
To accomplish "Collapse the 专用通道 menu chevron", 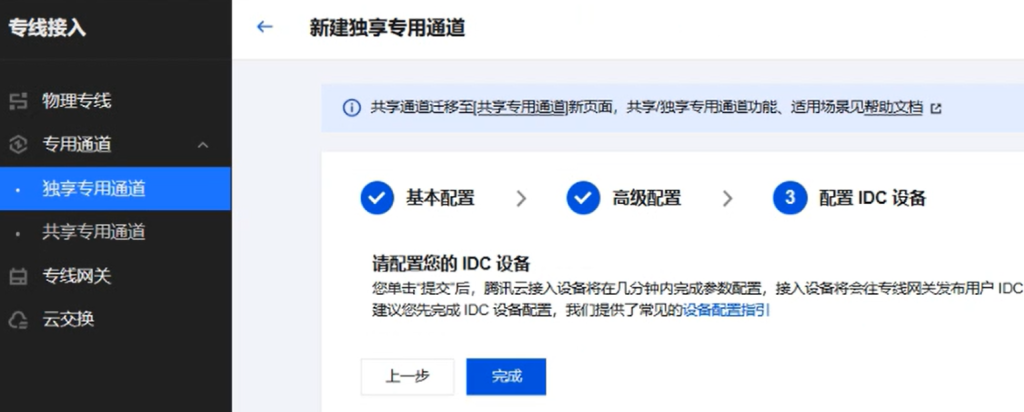I will [203, 145].
